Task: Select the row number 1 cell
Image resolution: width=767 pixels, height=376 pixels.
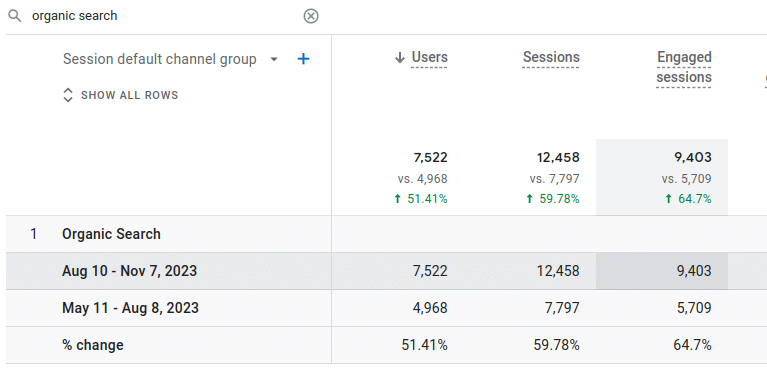Action: 34,234
